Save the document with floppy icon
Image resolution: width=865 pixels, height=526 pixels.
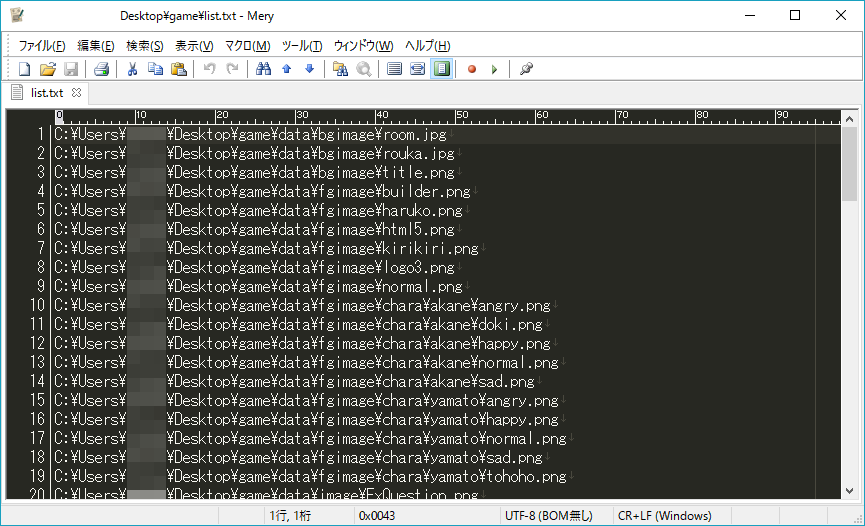coord(71,69)
